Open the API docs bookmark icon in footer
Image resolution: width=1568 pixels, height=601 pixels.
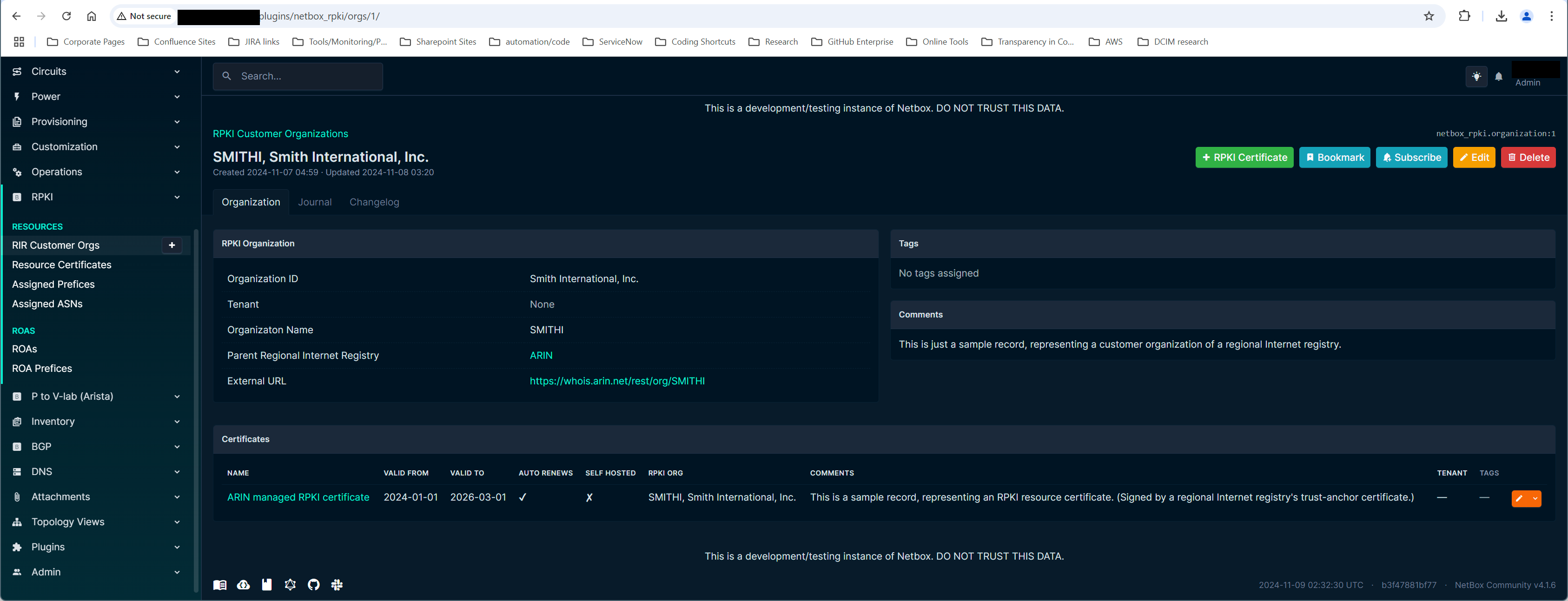(x=267, y=585)
